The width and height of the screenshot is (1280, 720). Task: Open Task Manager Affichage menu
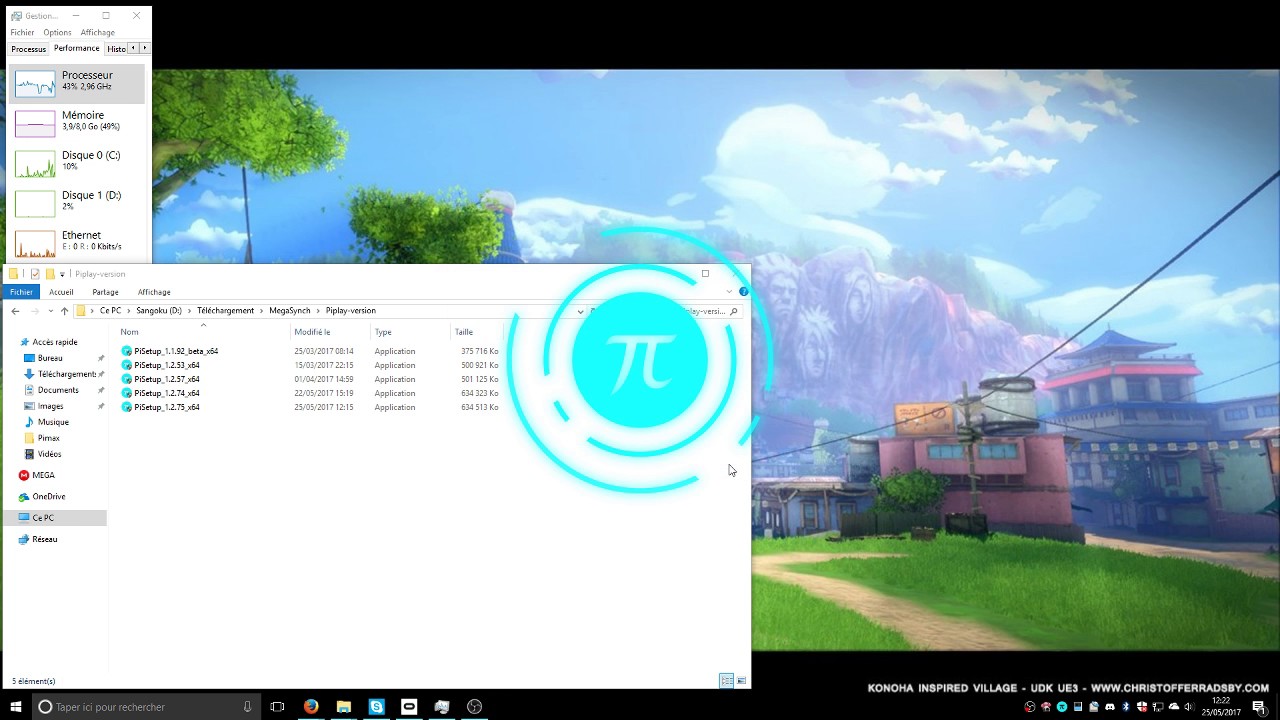tap(98, 32)
